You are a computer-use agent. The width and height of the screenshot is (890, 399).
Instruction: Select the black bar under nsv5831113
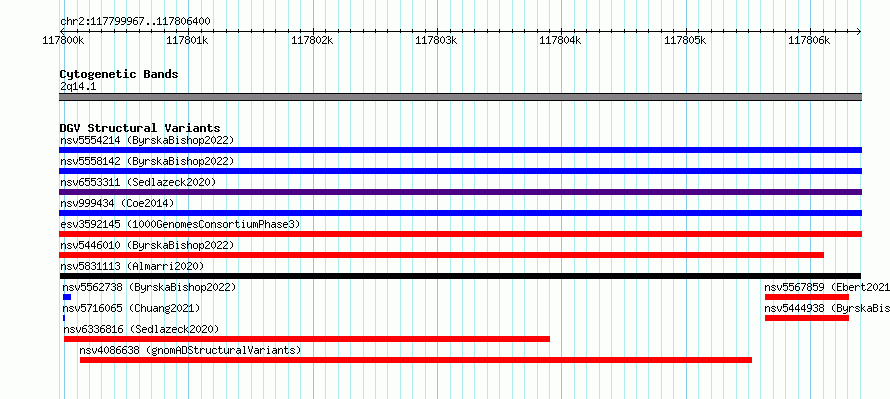coord(460,276)
